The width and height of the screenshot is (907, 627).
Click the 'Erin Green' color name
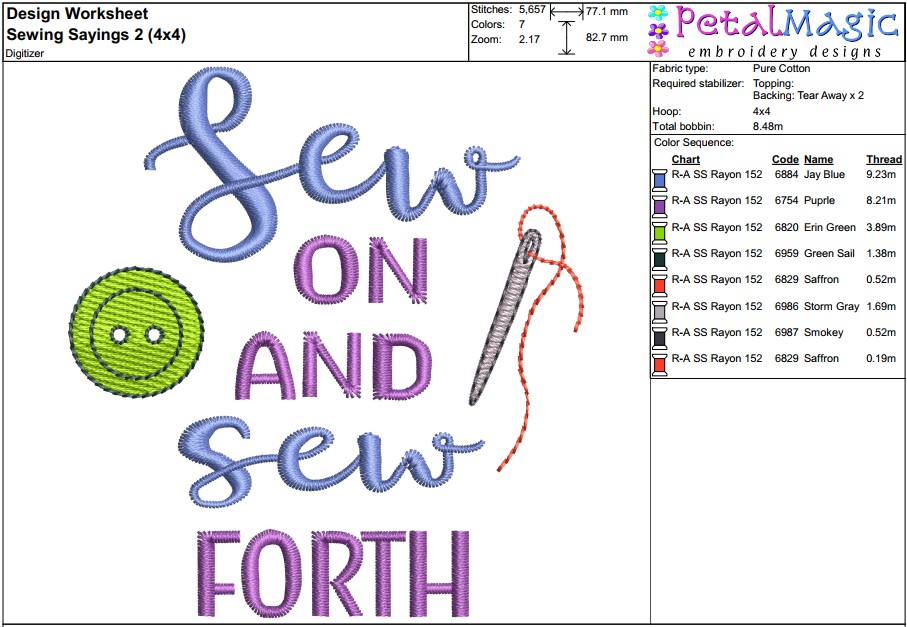(829, 227)
